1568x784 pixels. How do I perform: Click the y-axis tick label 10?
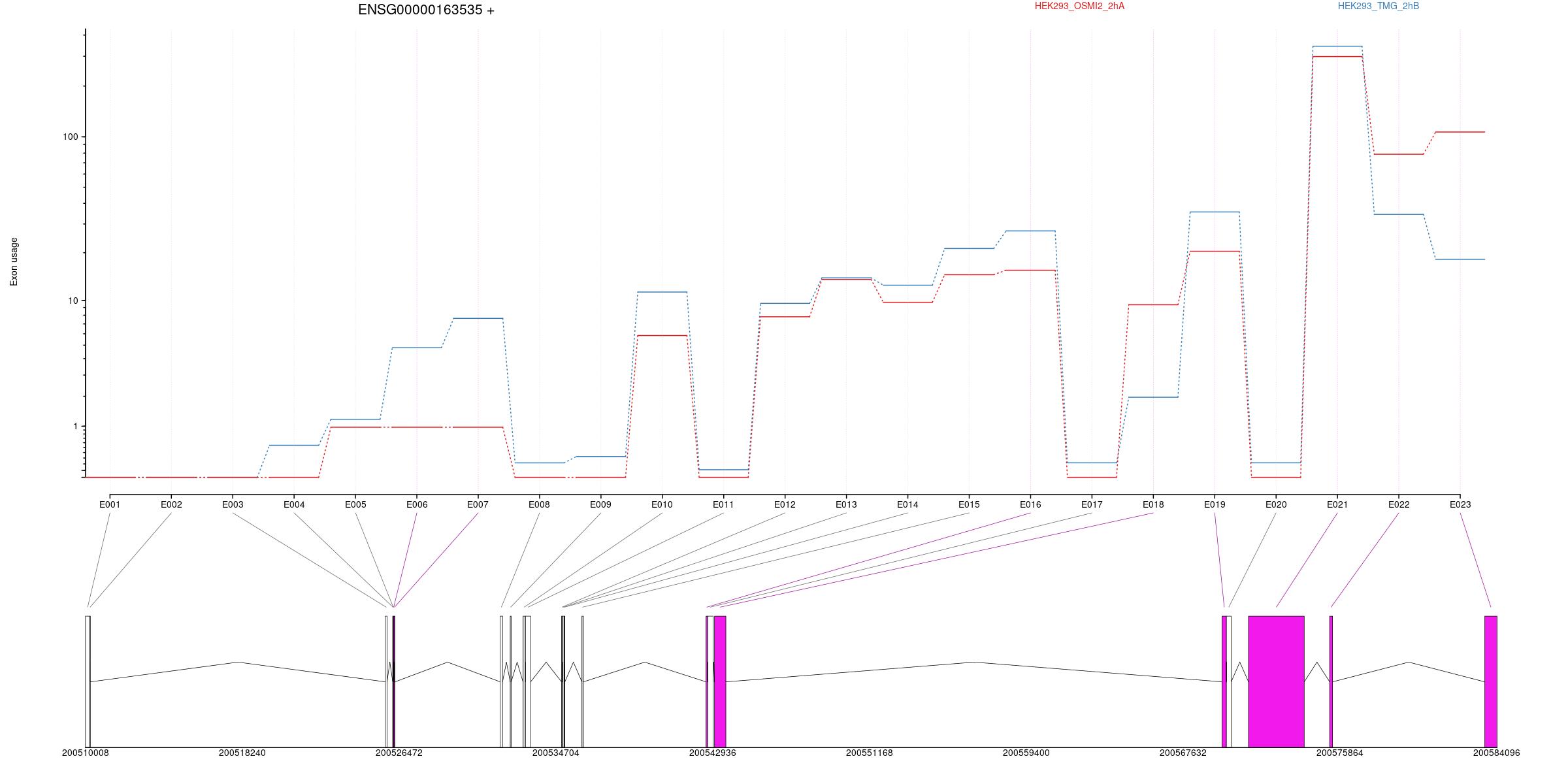(73, 301)
